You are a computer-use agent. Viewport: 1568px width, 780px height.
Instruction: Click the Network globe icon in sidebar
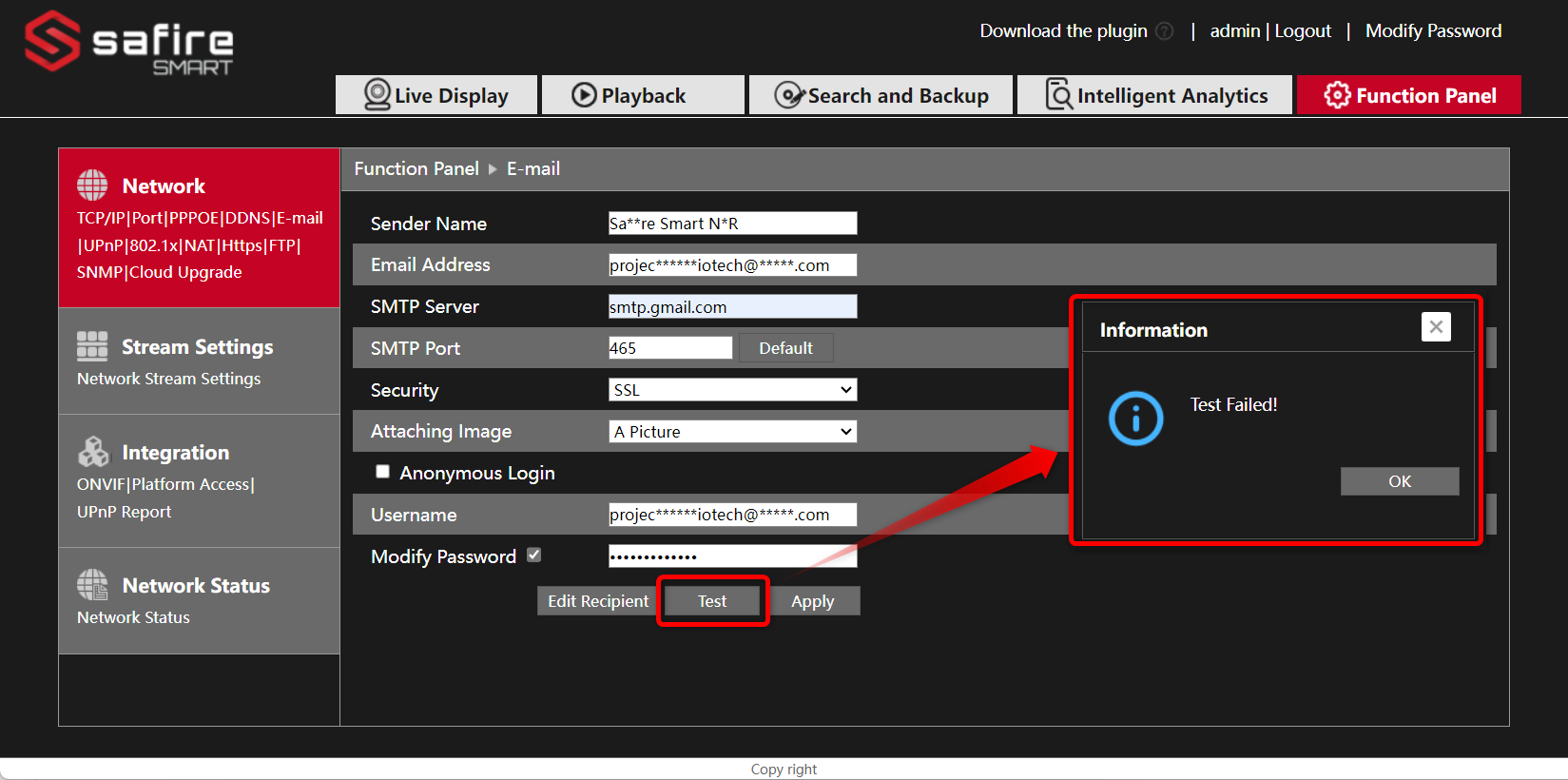pos(92,185)
